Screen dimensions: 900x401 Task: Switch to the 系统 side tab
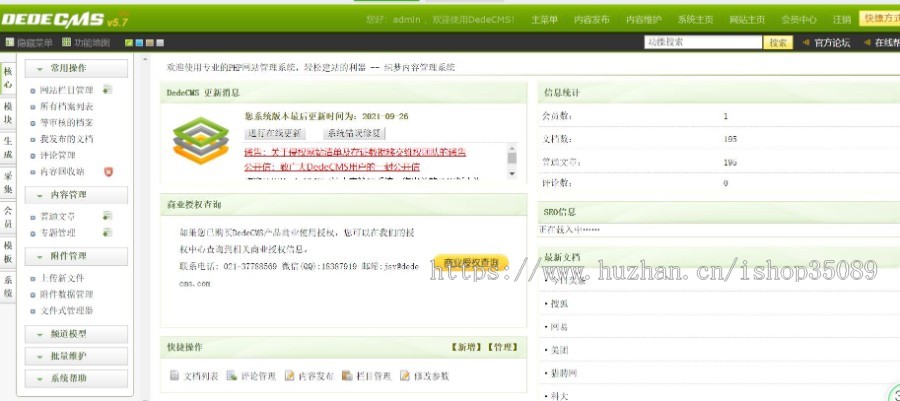tap(8, 286)
